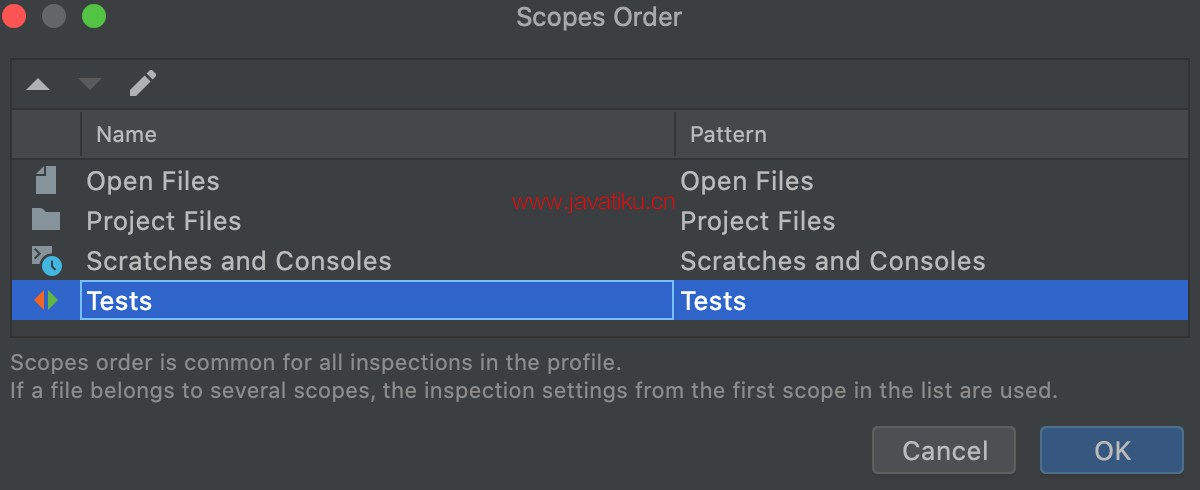Select the Tests name cell

pos(377,300)
